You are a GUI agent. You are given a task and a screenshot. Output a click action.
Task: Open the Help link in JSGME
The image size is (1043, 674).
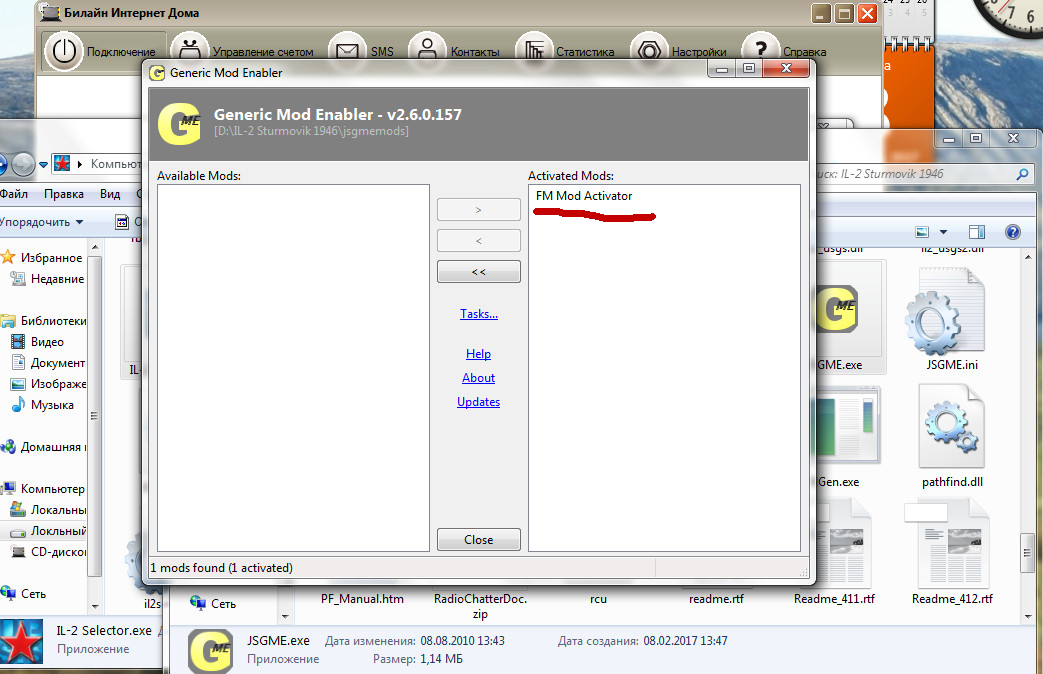[478, 353]
